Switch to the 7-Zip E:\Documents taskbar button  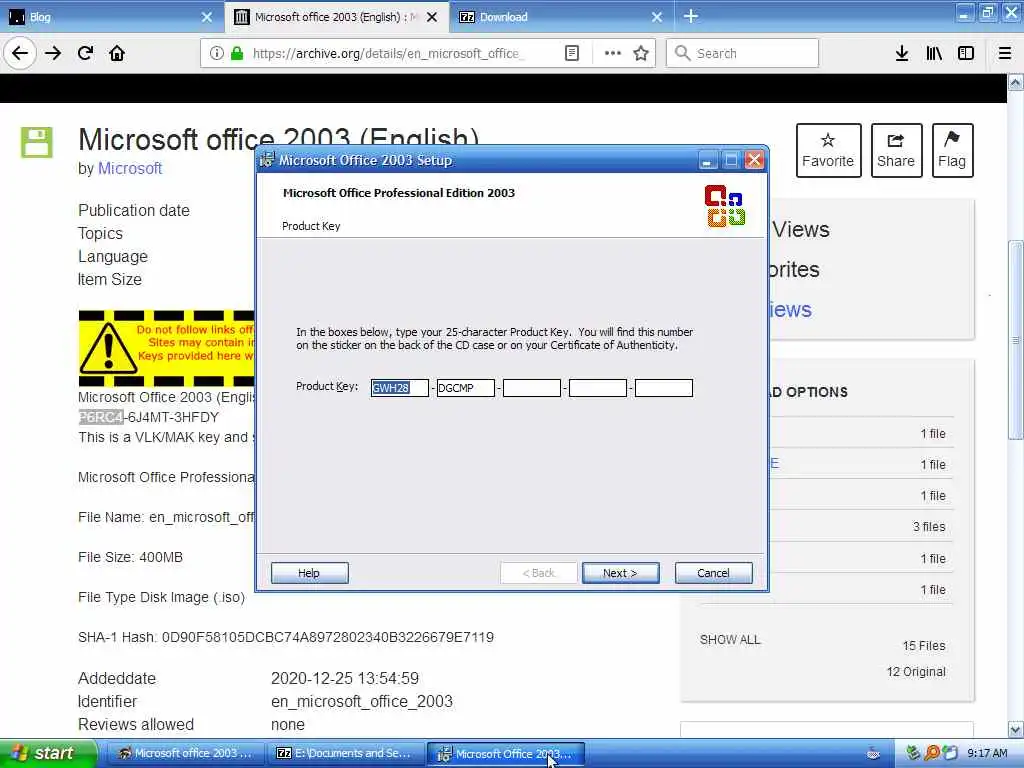point(344,753)
